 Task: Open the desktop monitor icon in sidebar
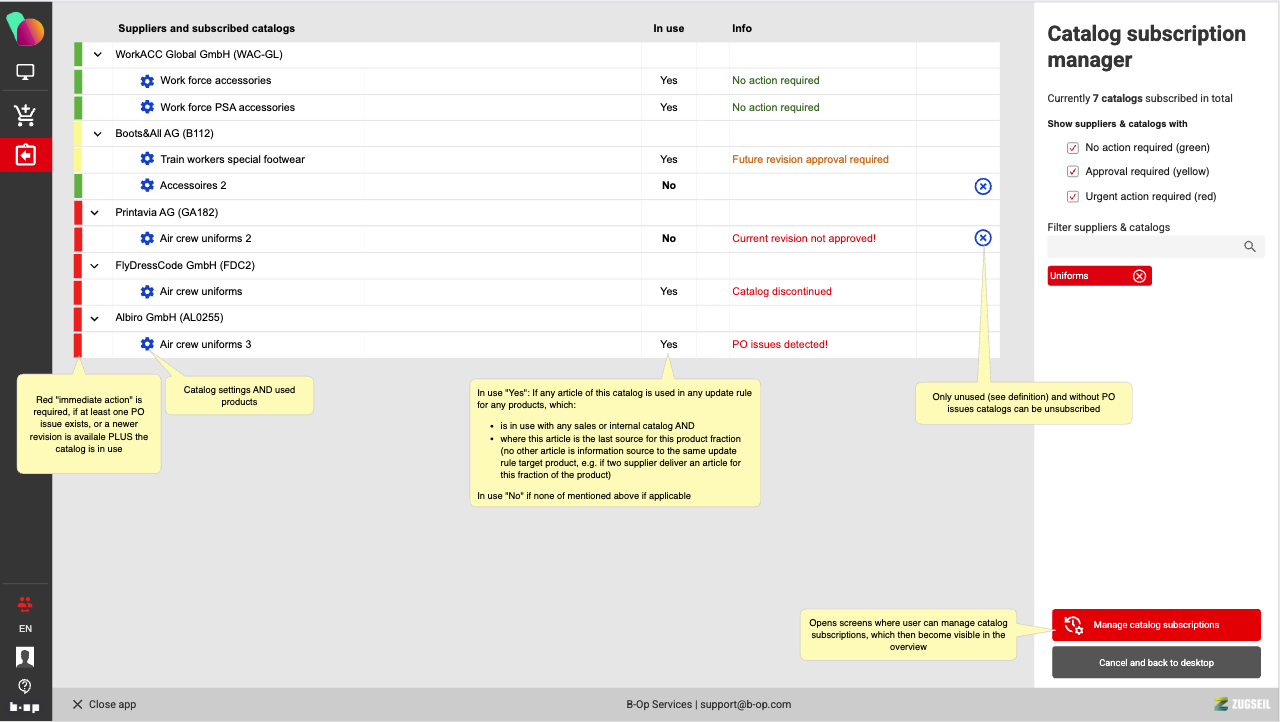click(x=26, y=73)
